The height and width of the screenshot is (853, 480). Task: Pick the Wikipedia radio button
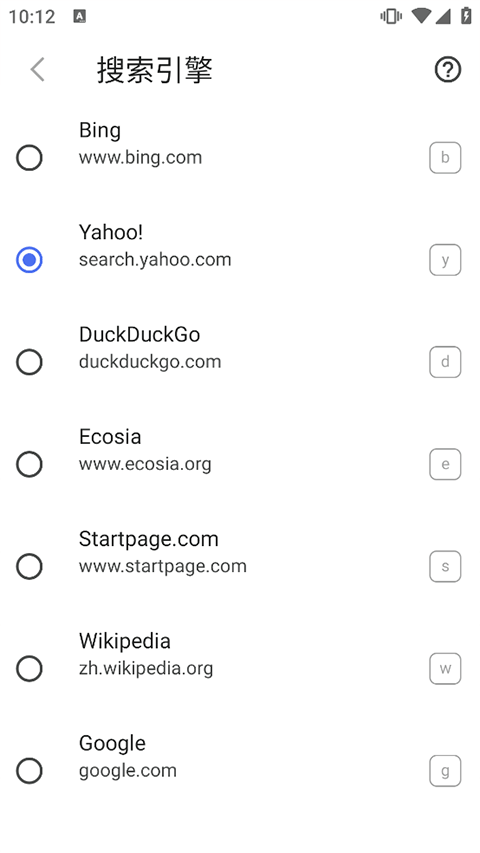[29, 669]
